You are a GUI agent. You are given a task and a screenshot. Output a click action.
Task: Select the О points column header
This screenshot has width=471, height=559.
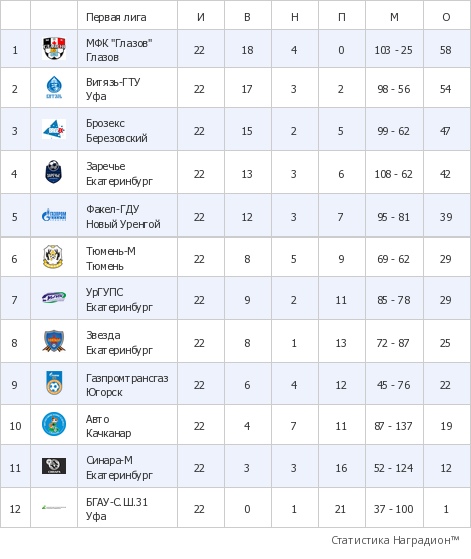tap(446, 17)
